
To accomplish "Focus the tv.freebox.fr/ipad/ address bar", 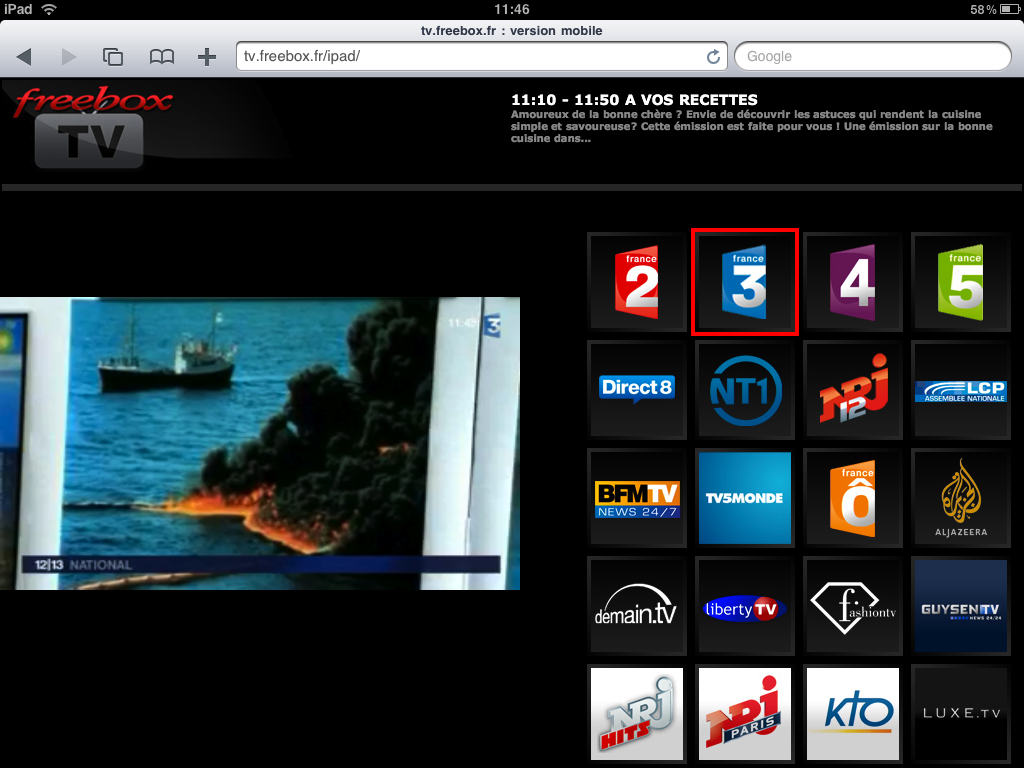I will click(x=481, y=56).
